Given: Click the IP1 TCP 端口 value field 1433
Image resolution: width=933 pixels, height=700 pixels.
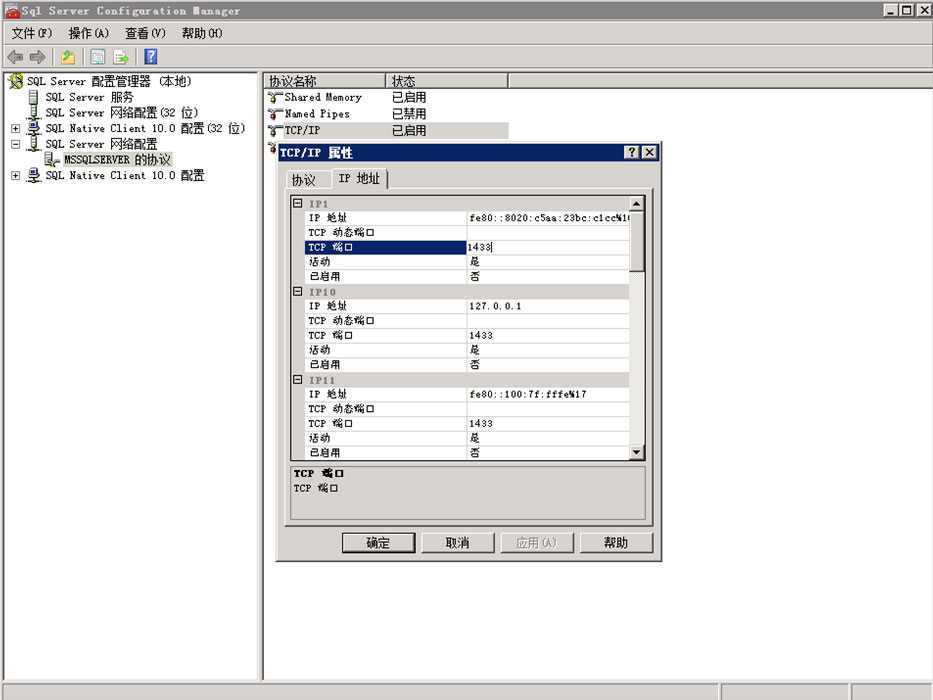Looking at the screenshot, I should (547, 247).
